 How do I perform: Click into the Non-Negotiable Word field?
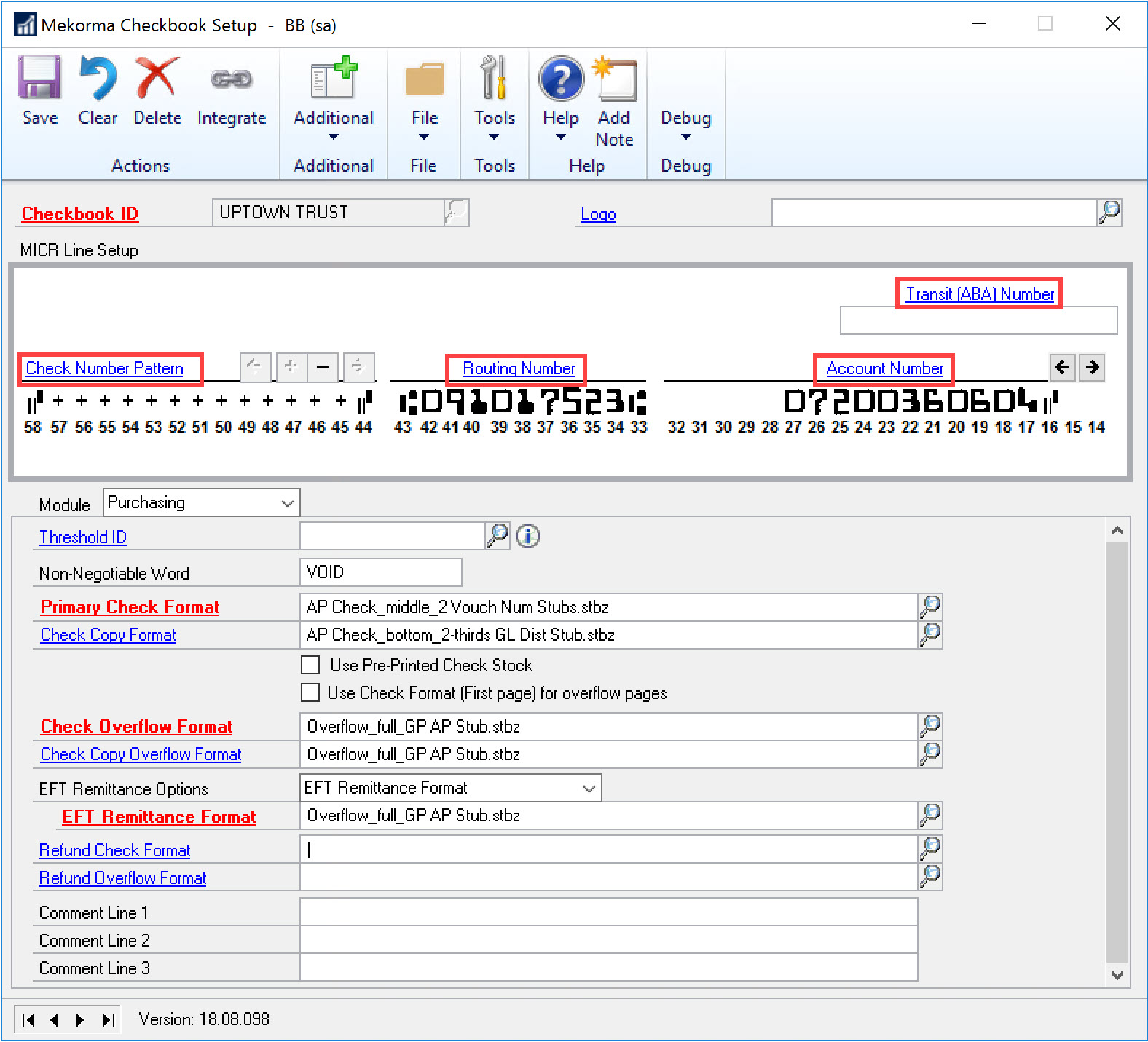(x=380, y=572)
